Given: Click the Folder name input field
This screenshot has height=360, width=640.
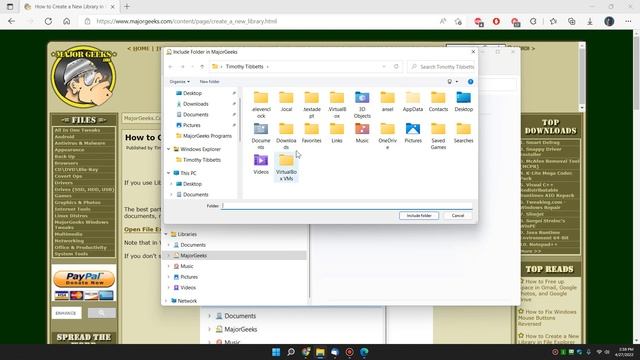Looking at the screenshot, I should point(347,206).
